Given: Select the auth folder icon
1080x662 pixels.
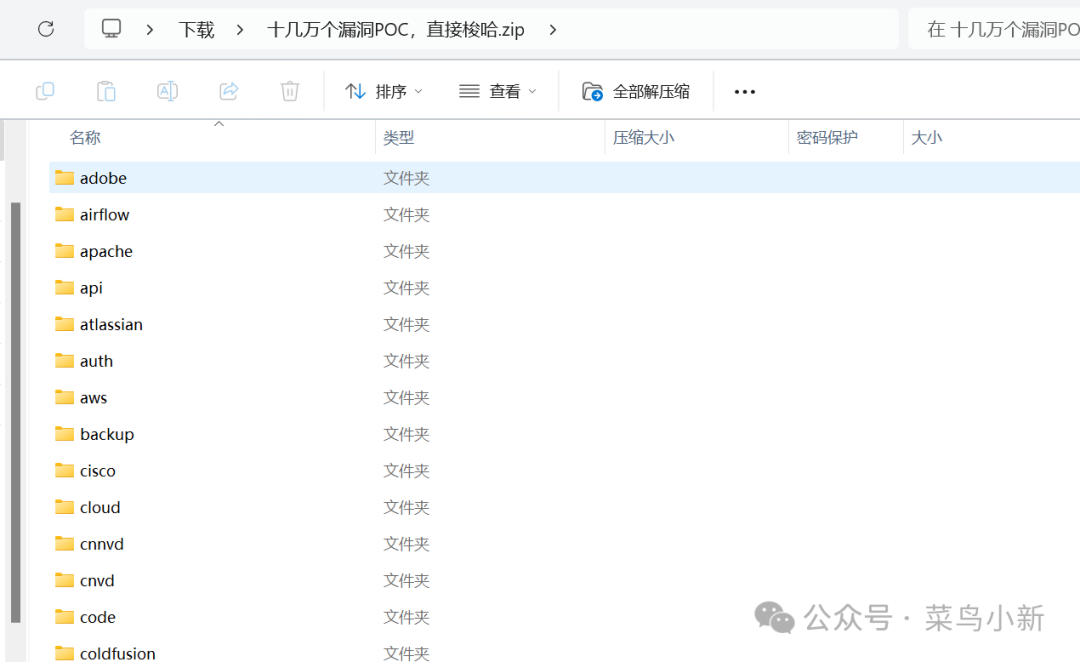Looking at the screenshot, I should (x=64, y=360).
